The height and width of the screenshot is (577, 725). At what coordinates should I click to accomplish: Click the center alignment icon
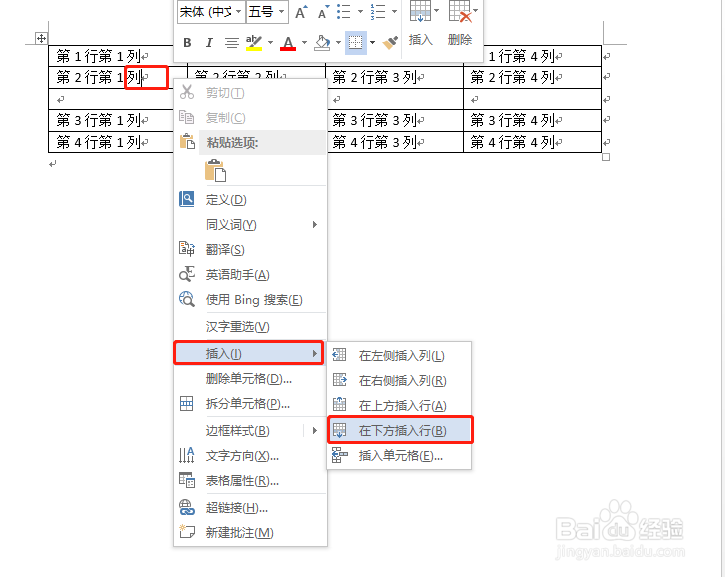point(232,43)
